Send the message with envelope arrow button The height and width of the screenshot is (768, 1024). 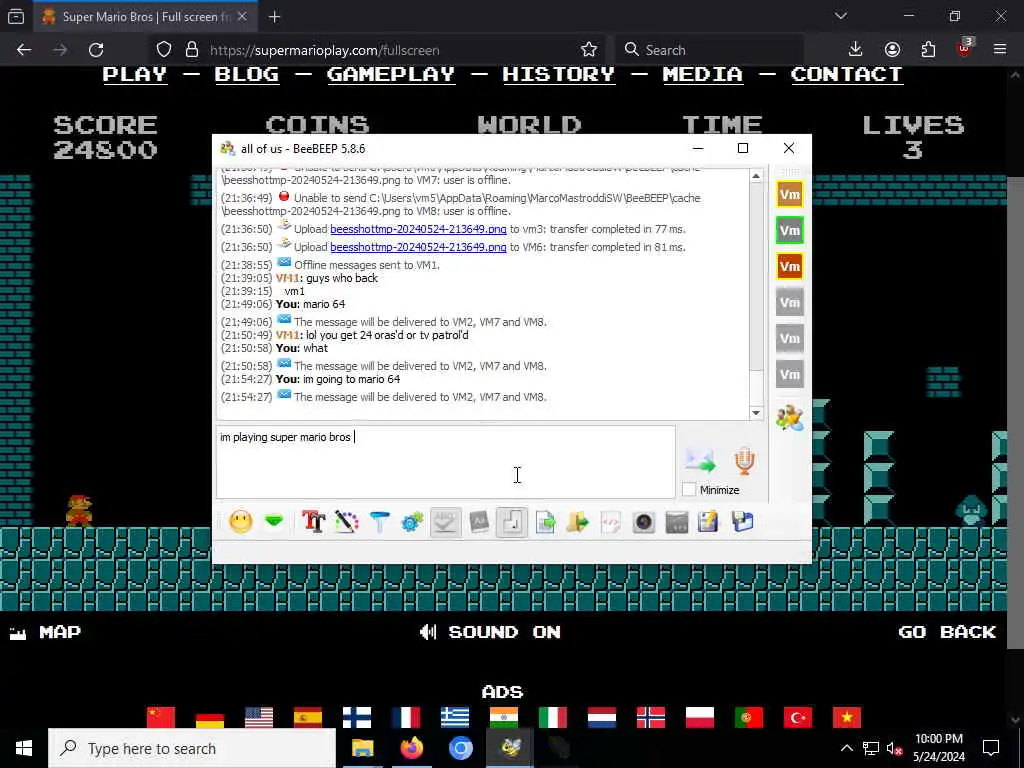(x=700, y=461)
